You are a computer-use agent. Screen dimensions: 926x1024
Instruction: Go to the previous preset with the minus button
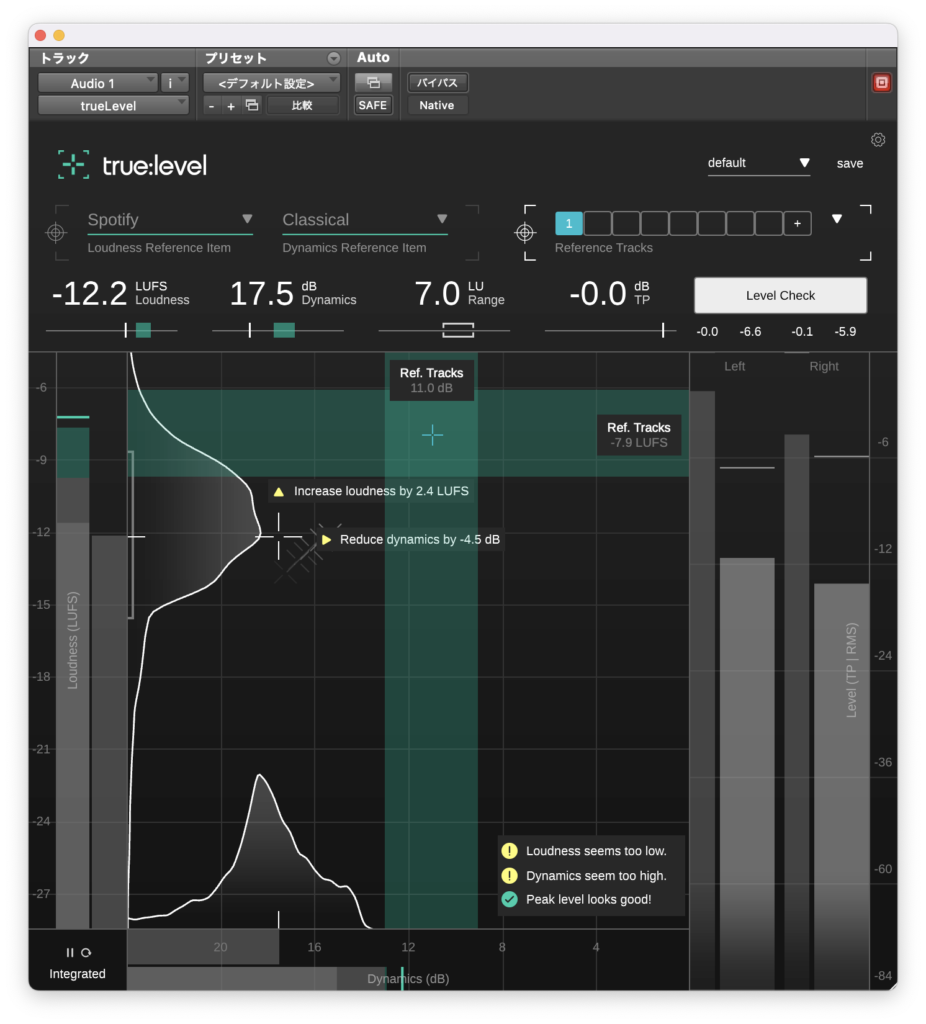click(x=212, y=105)
